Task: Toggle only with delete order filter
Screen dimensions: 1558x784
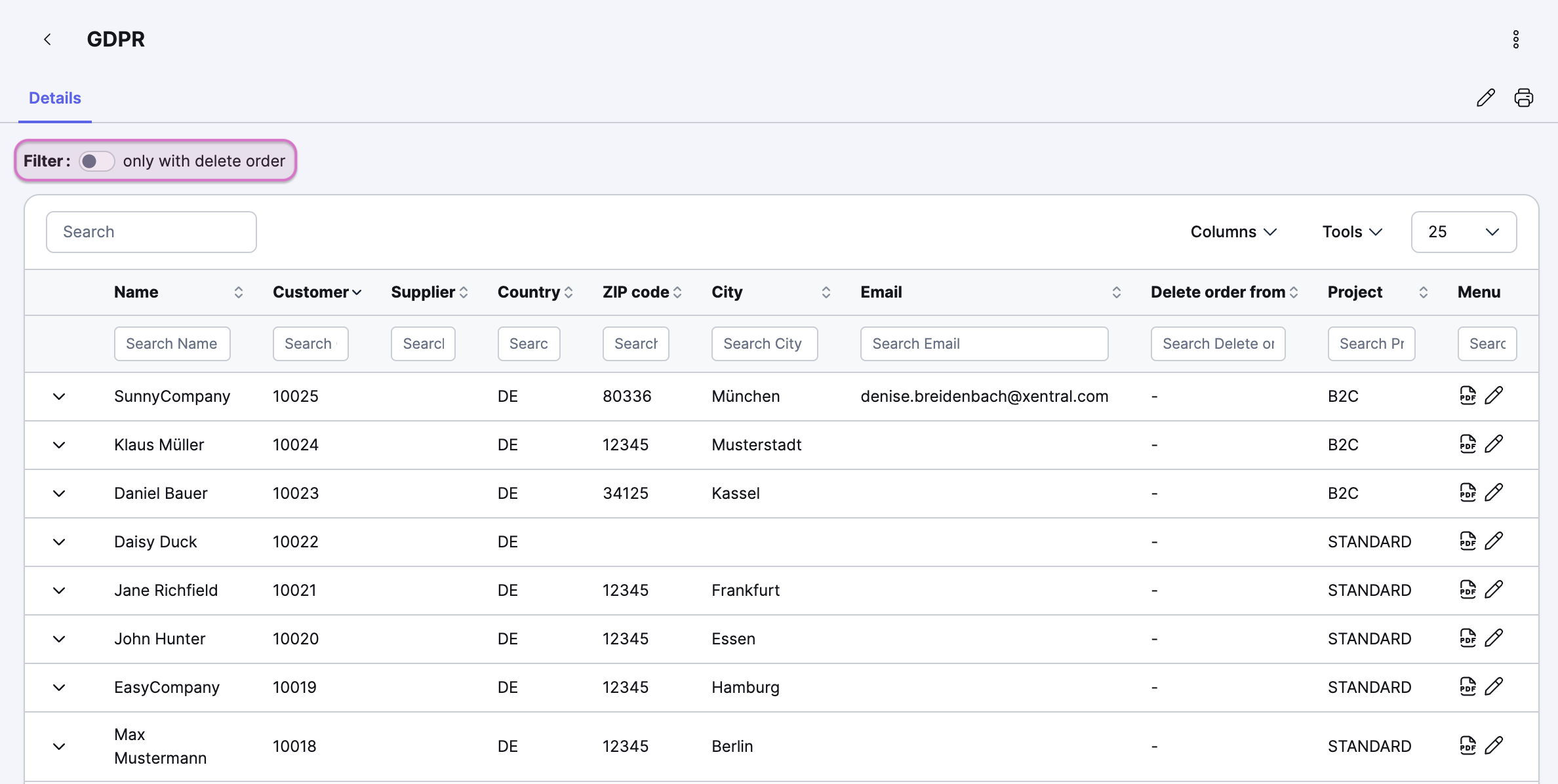Action: pos(96,161)
